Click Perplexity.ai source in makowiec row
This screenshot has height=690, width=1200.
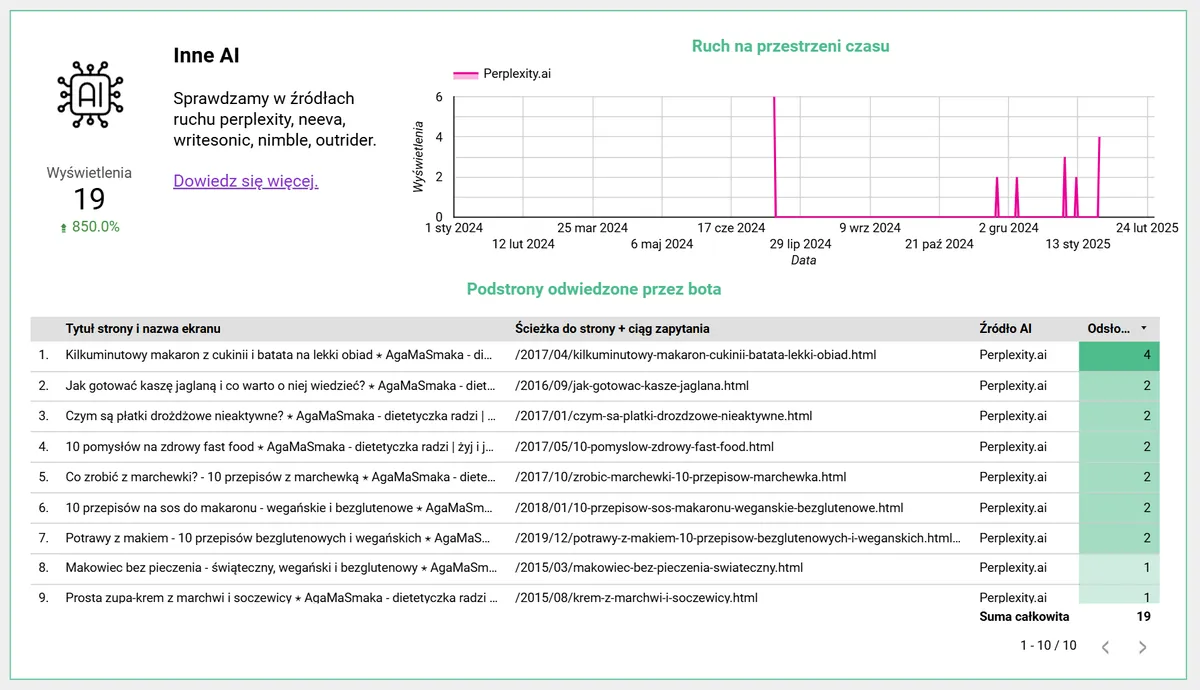tap(1013, 568)
